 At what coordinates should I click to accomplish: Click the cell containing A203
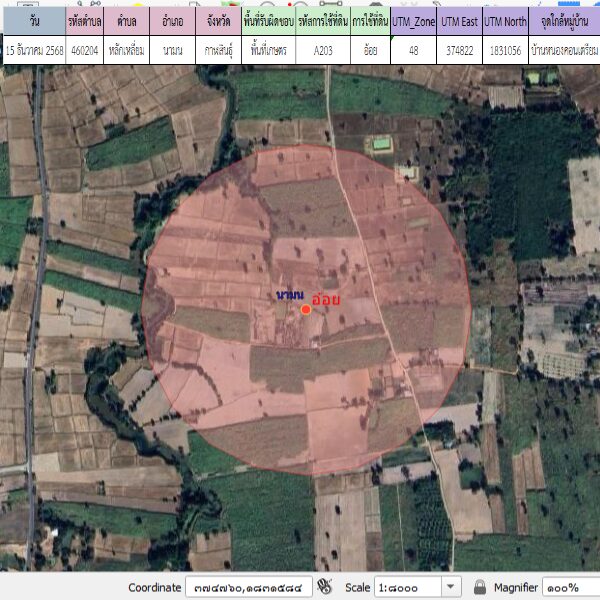click(323, 48)
